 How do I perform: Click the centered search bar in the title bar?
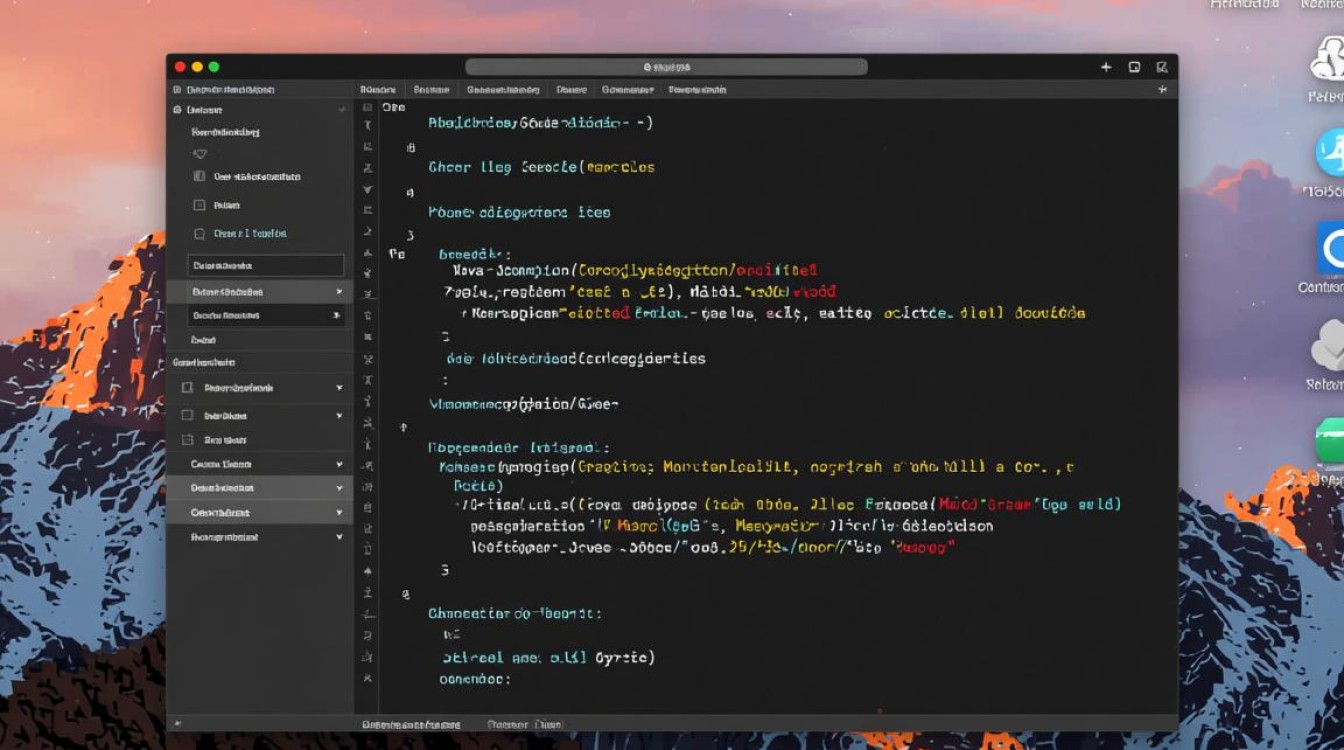[x=666, y=67]
